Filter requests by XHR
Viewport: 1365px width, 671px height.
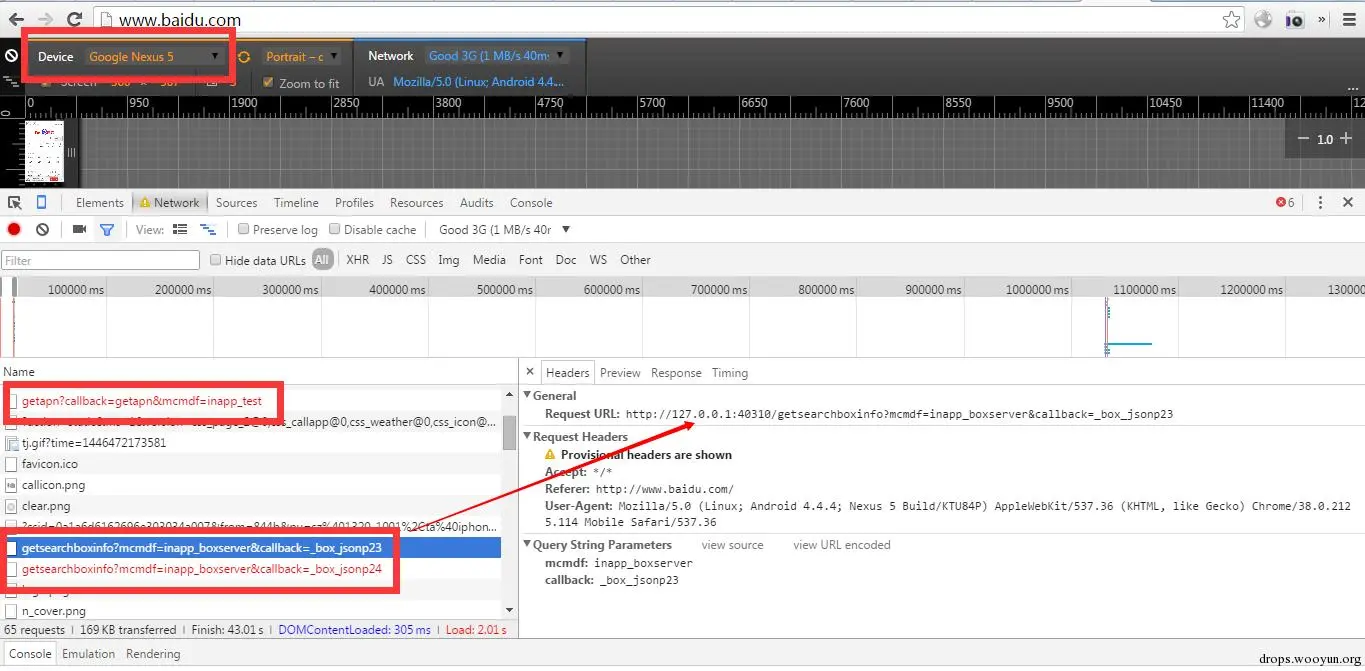coord(357,260)
